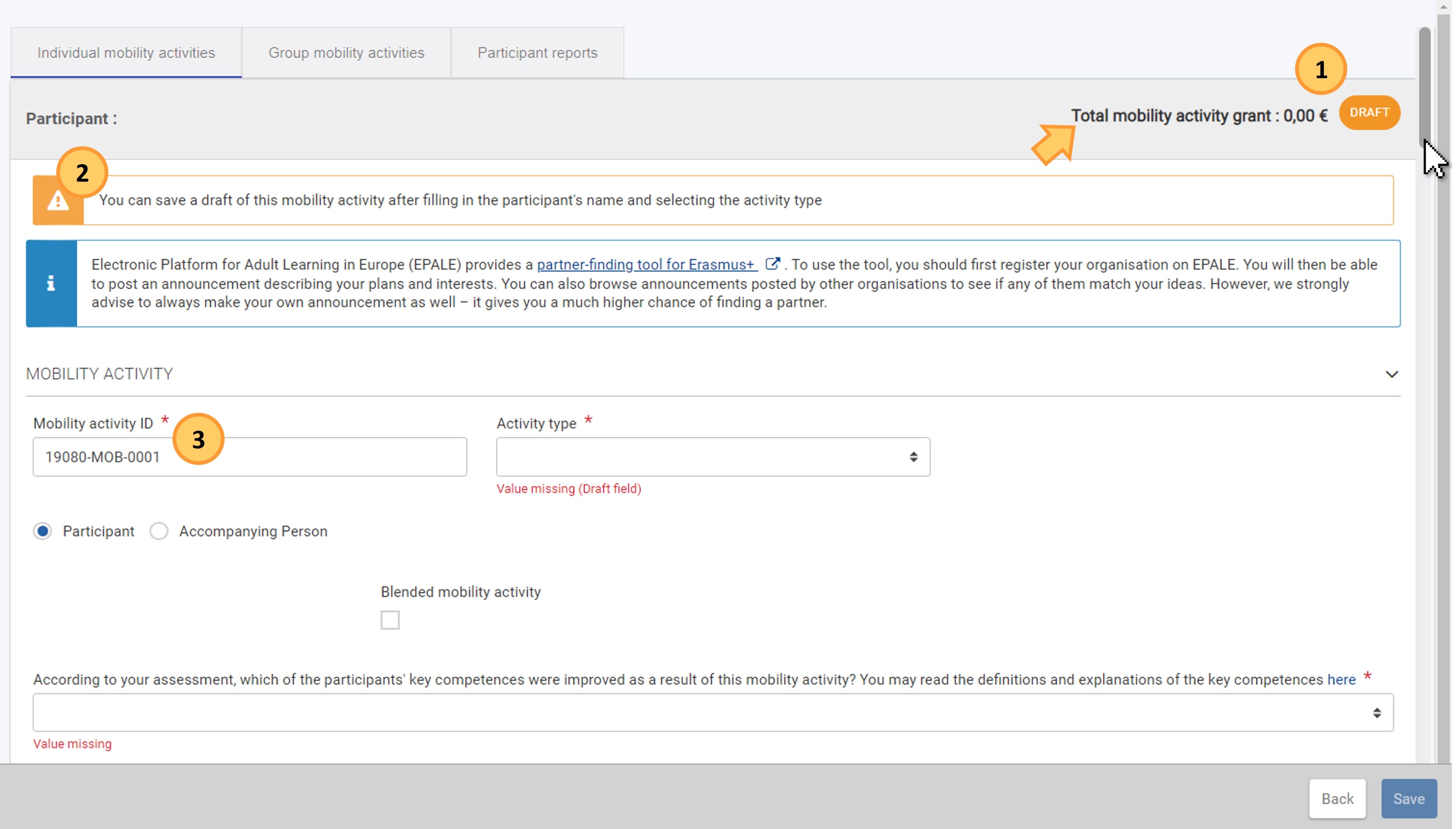
Task: Switch to Group mobility activities tab
Action: tap(346, 52)
